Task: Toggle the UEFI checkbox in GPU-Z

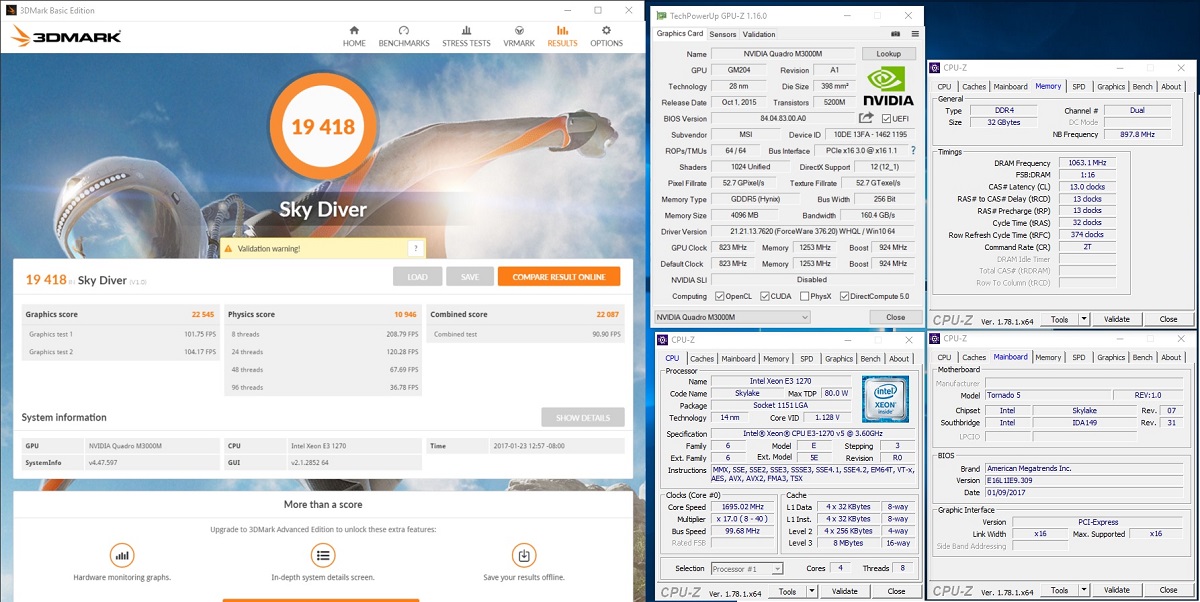Action: [886, 119]
